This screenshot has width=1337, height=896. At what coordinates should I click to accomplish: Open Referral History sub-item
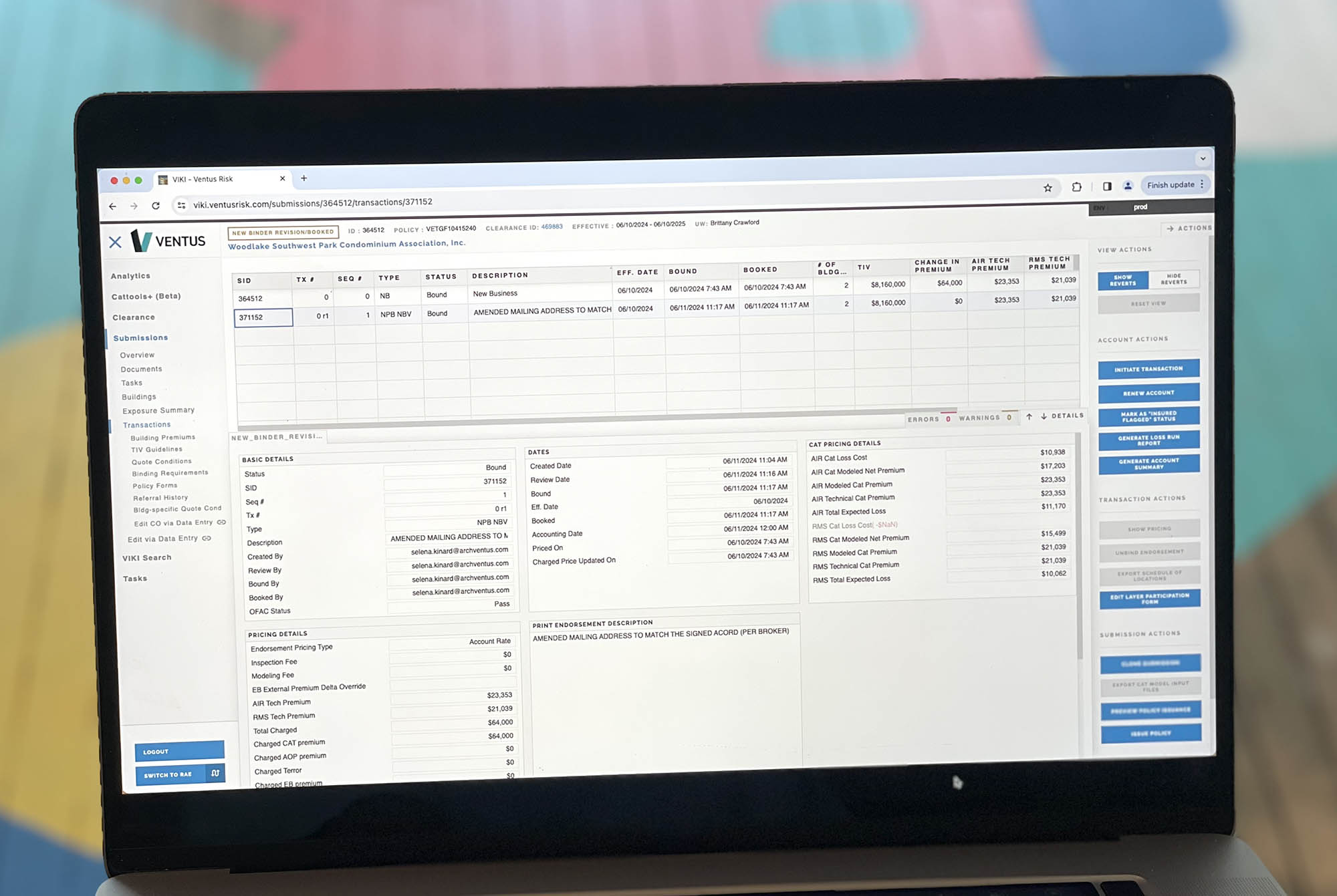(160, 498)
